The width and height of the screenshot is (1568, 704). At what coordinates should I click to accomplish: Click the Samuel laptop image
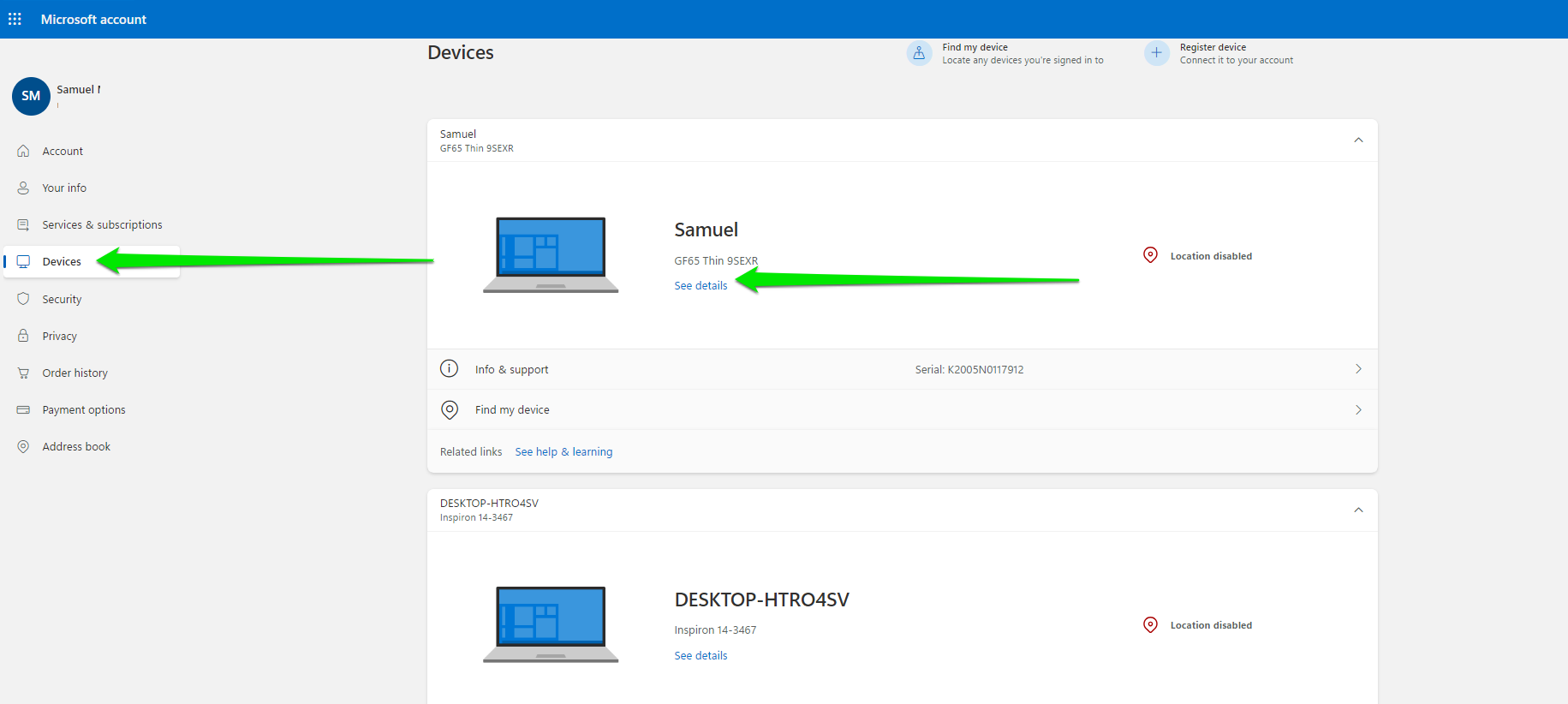[x=551, y=254]
